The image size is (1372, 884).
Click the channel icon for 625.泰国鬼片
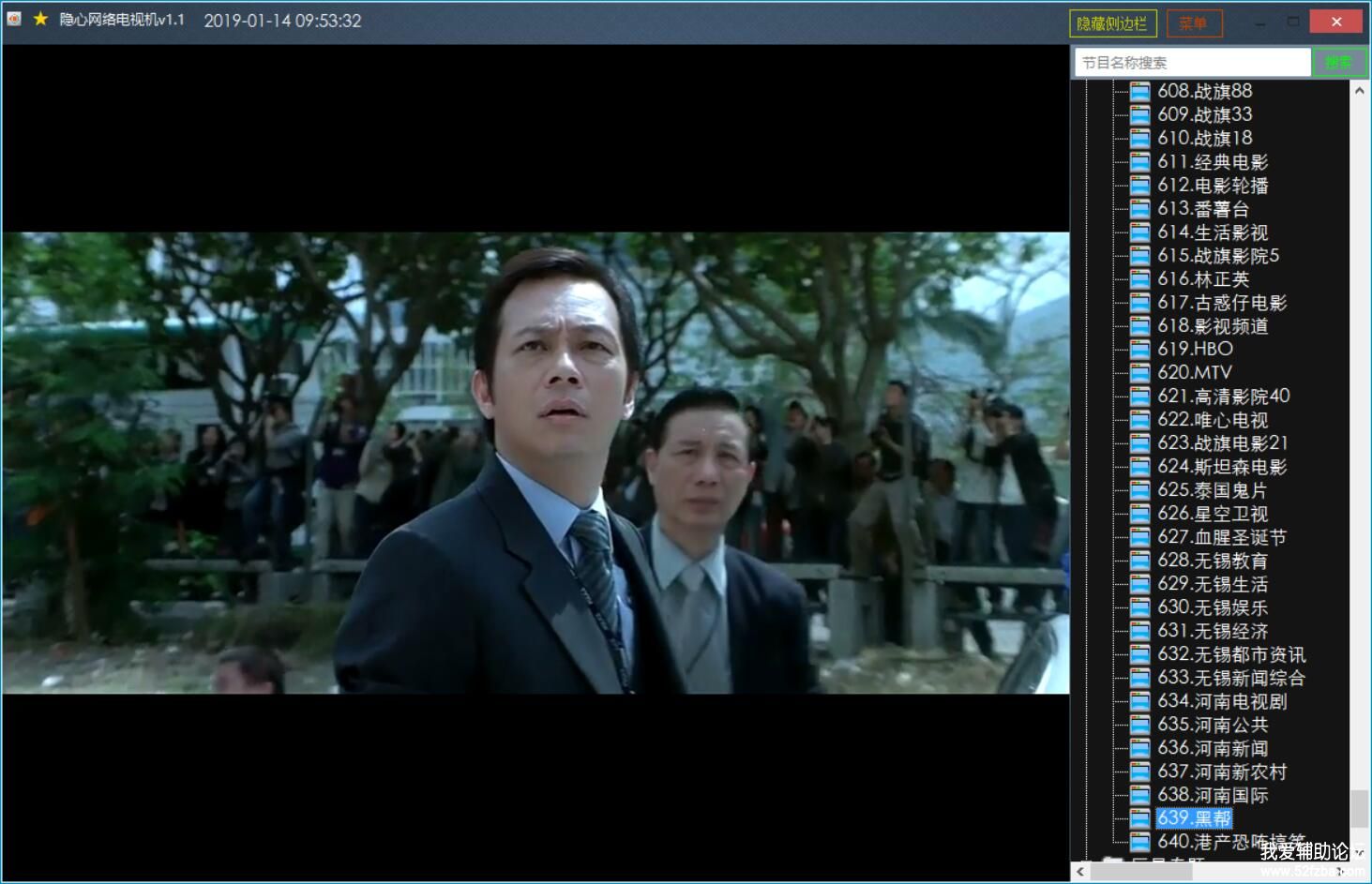pos(1139,490)
